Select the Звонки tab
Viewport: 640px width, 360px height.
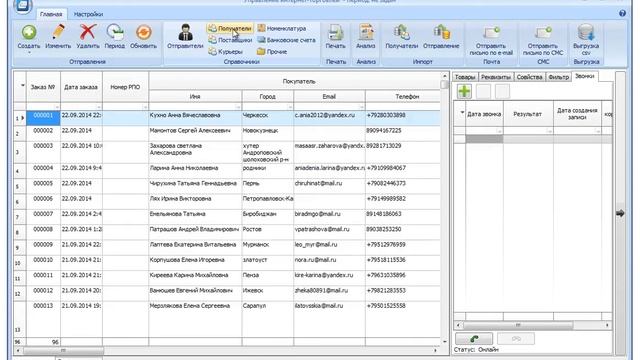coord(584,76)
